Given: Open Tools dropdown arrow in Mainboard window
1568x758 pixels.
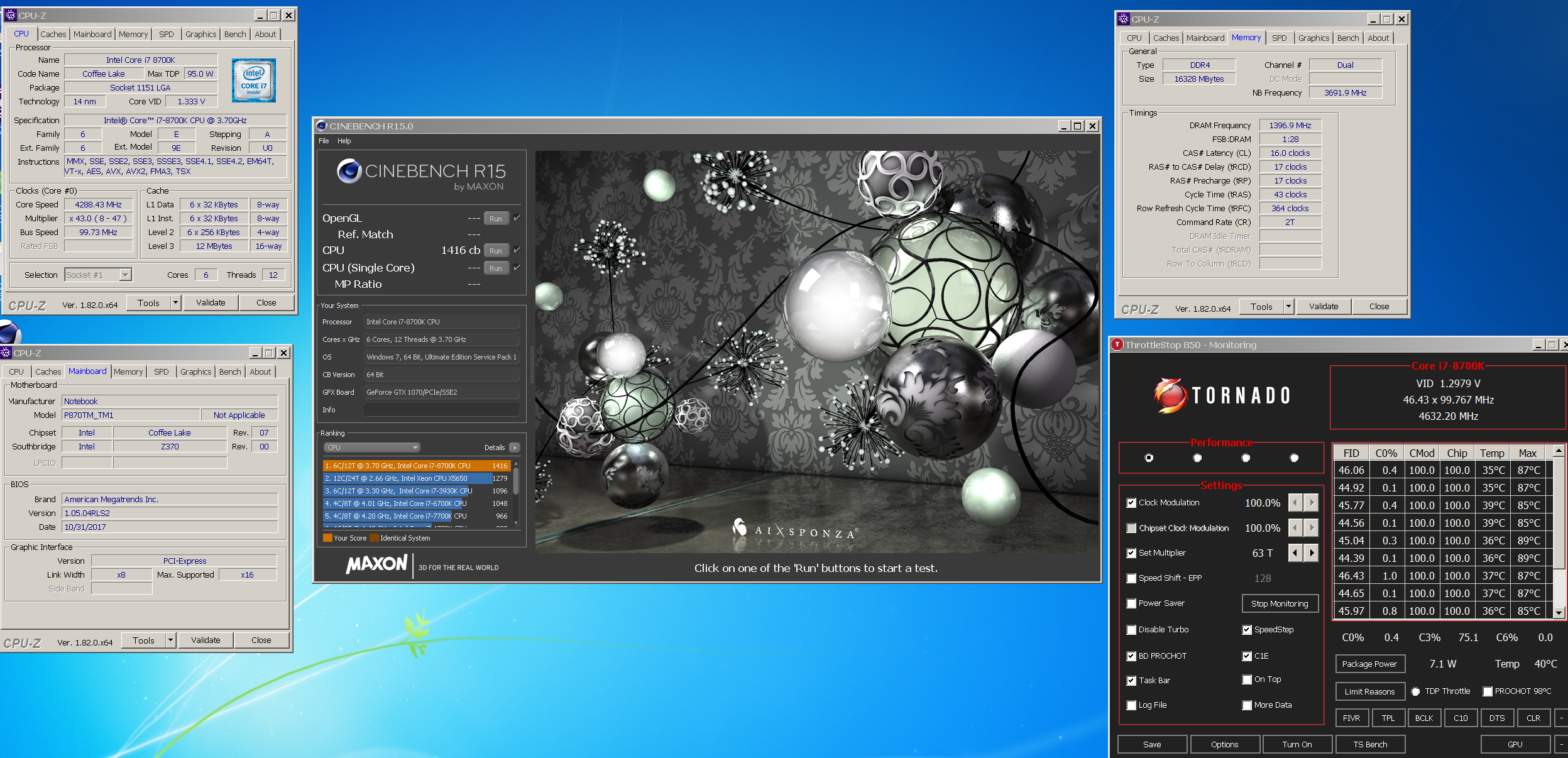Looking at the screenshot, I should tap(170, 640).
